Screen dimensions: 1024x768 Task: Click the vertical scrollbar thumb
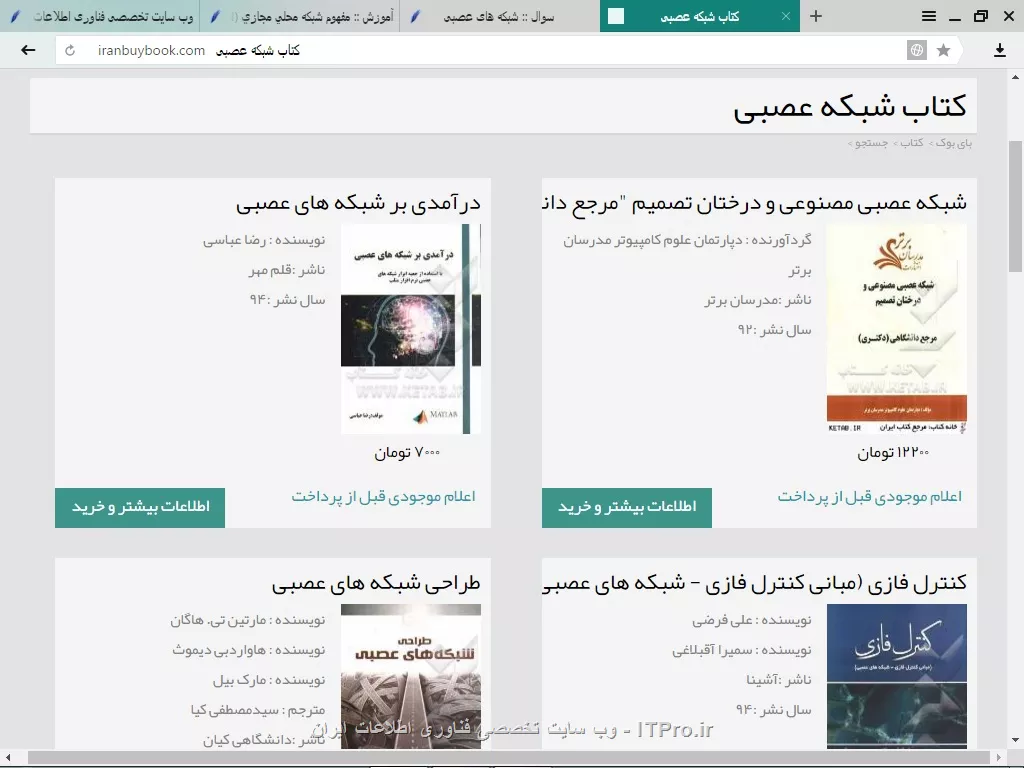coord(1015,206)
